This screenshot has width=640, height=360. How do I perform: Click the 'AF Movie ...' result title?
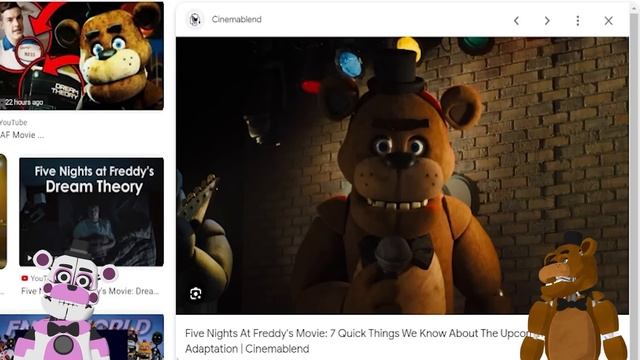coord(22,135)
